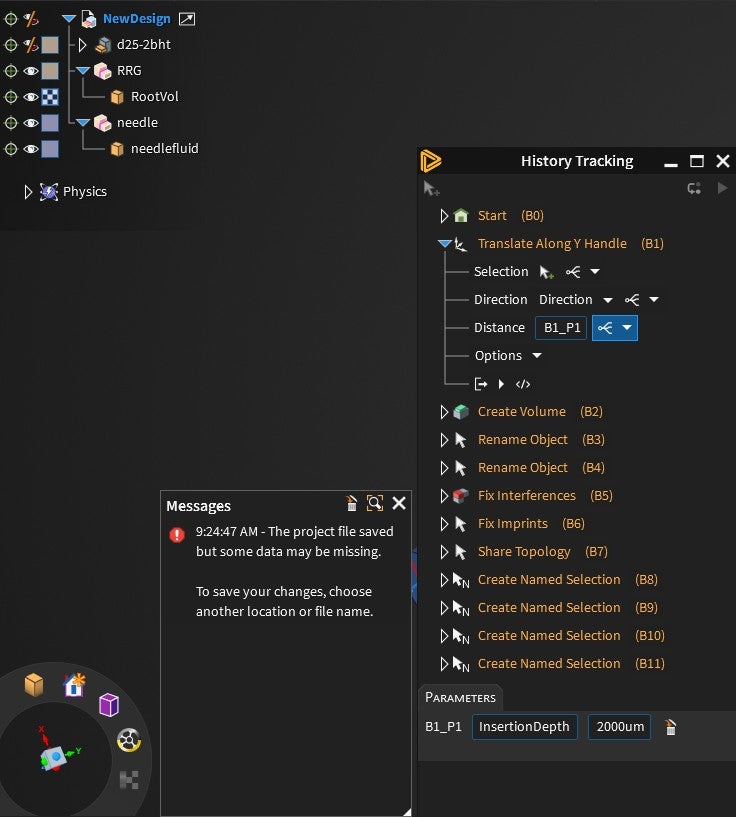736x817 pixels.
Task: Click the home view icon in navigation wheel
Action: pos(74,685)
